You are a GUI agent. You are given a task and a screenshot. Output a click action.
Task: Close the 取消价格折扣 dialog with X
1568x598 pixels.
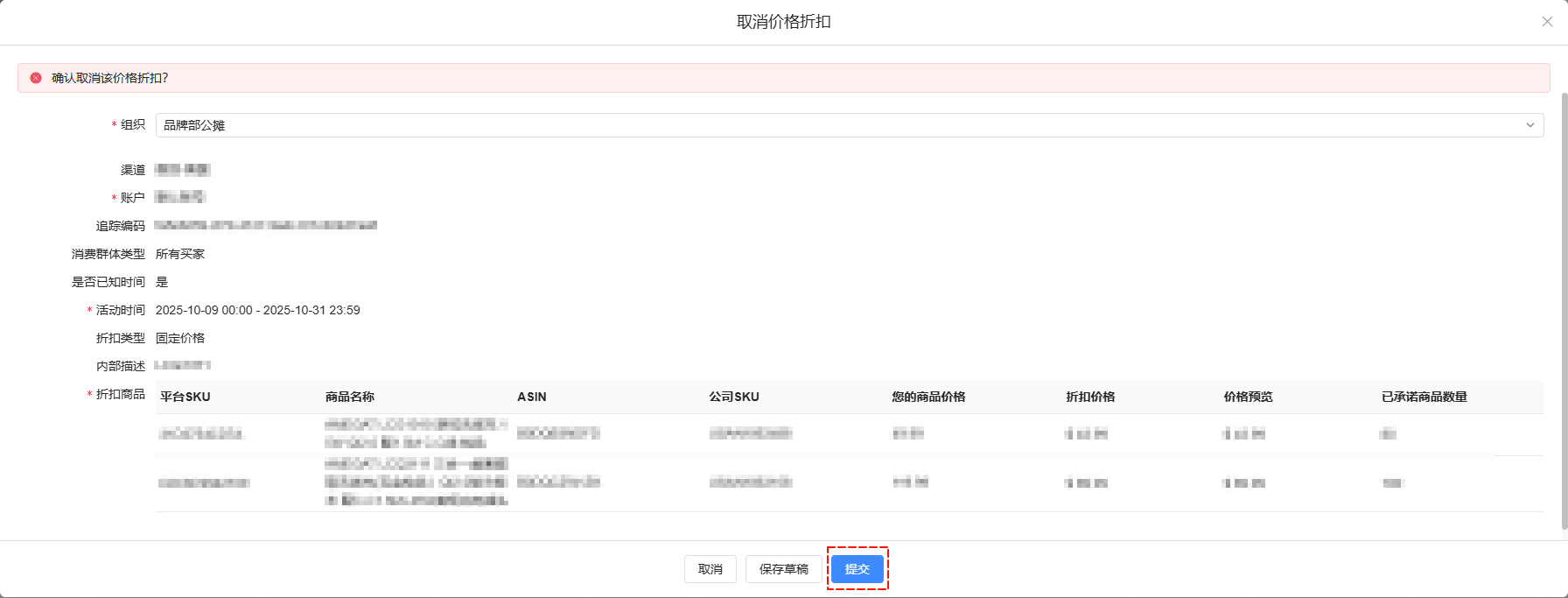[1547, 22]
